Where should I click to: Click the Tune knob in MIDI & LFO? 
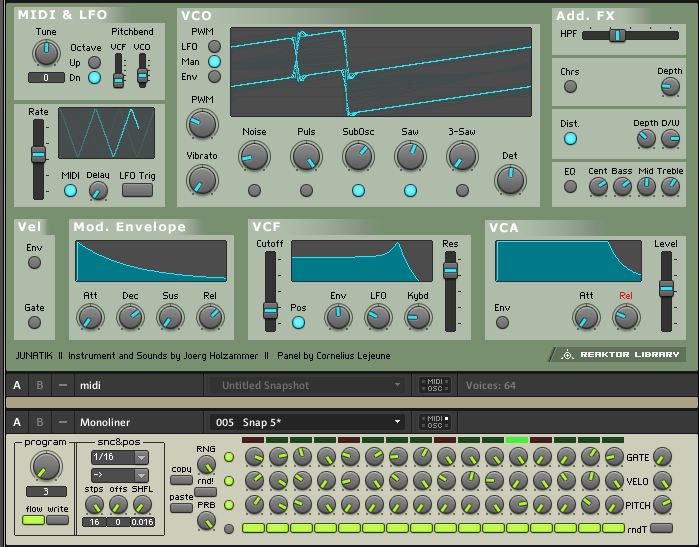coord(46,53)
